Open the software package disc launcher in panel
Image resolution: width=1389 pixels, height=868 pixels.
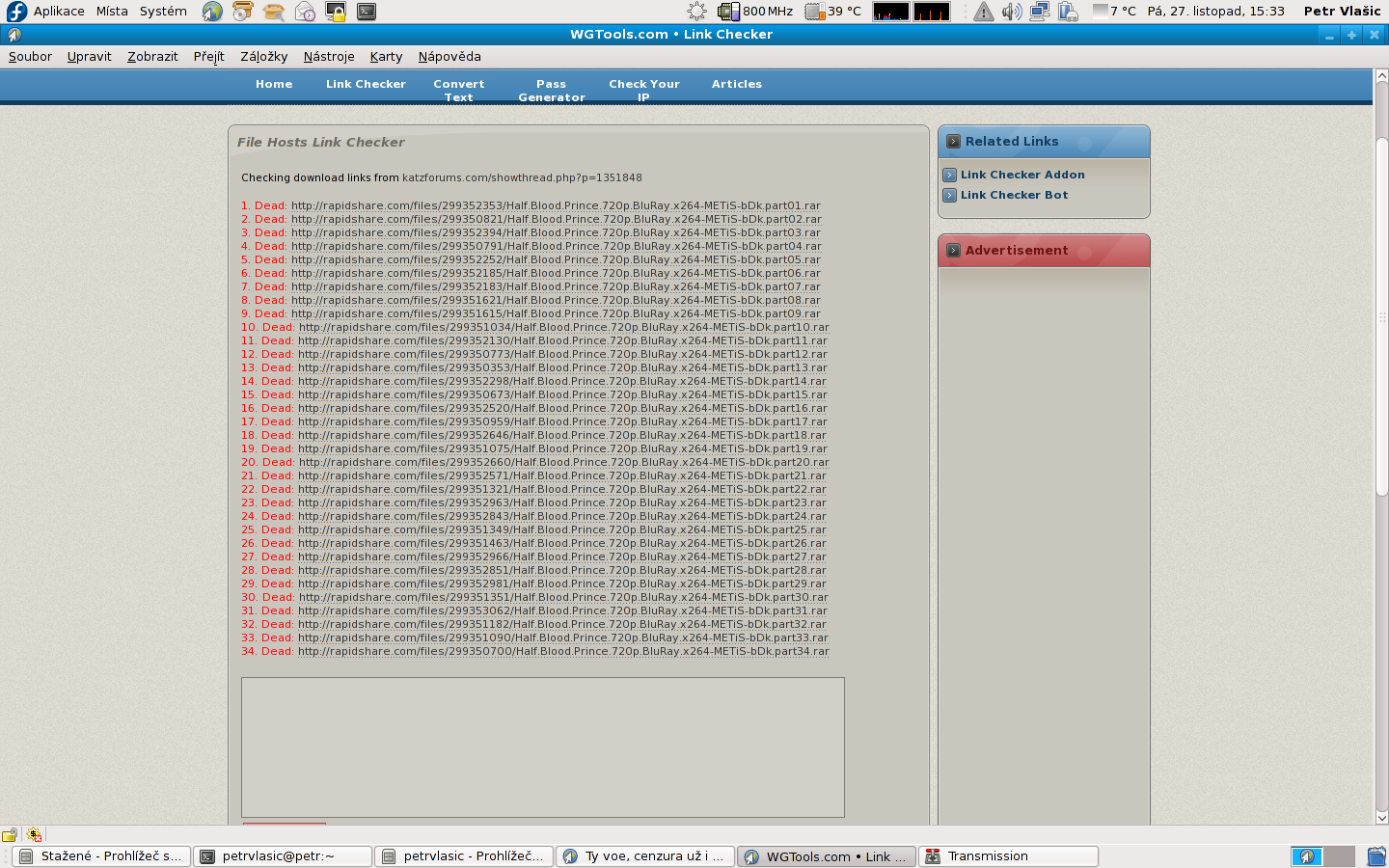(x=243, y=12)
